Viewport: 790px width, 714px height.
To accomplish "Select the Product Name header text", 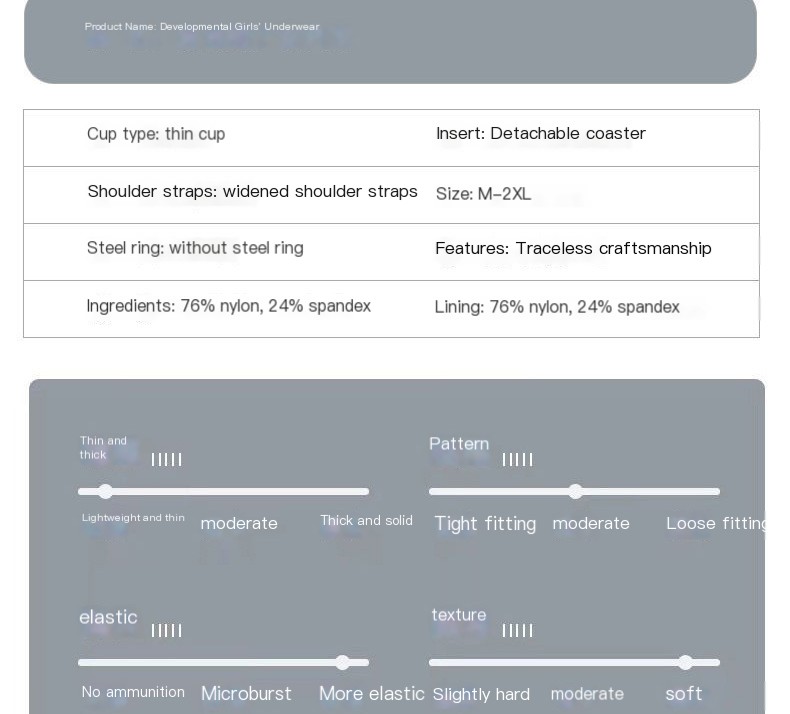I will [202, 27].
